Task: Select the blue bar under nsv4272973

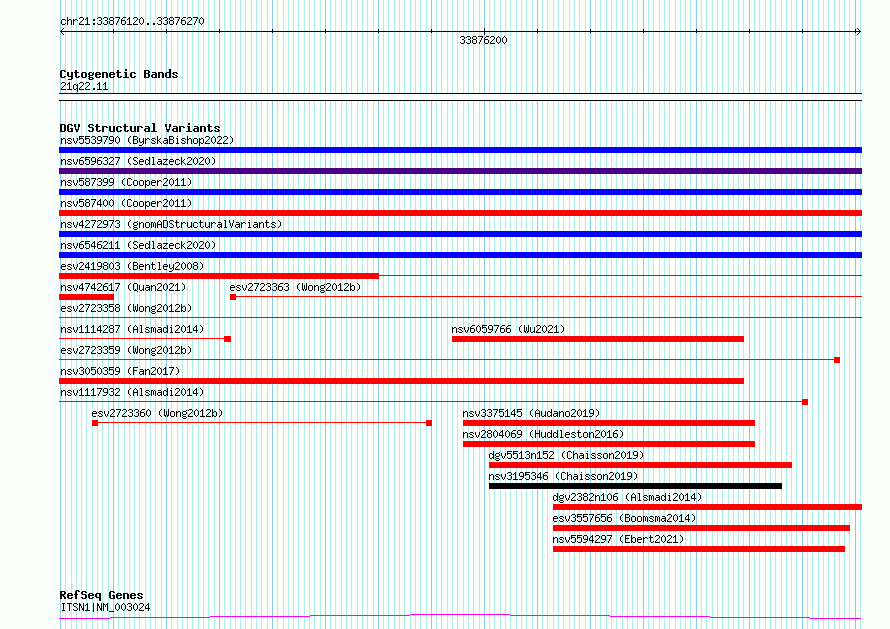Action: coord(460,234)
